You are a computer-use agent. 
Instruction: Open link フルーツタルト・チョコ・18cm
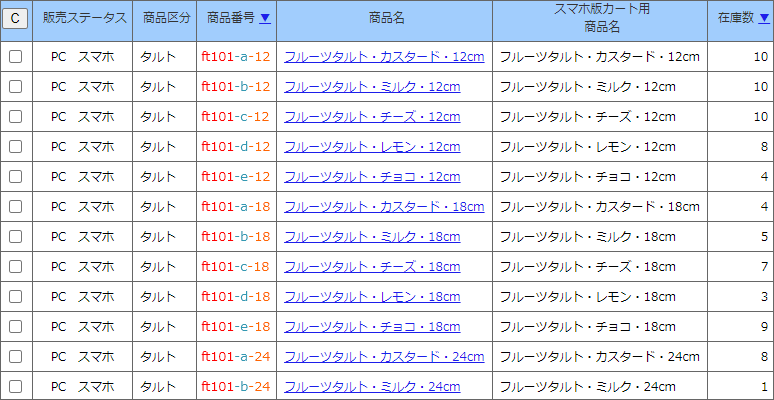click(372, 326)
